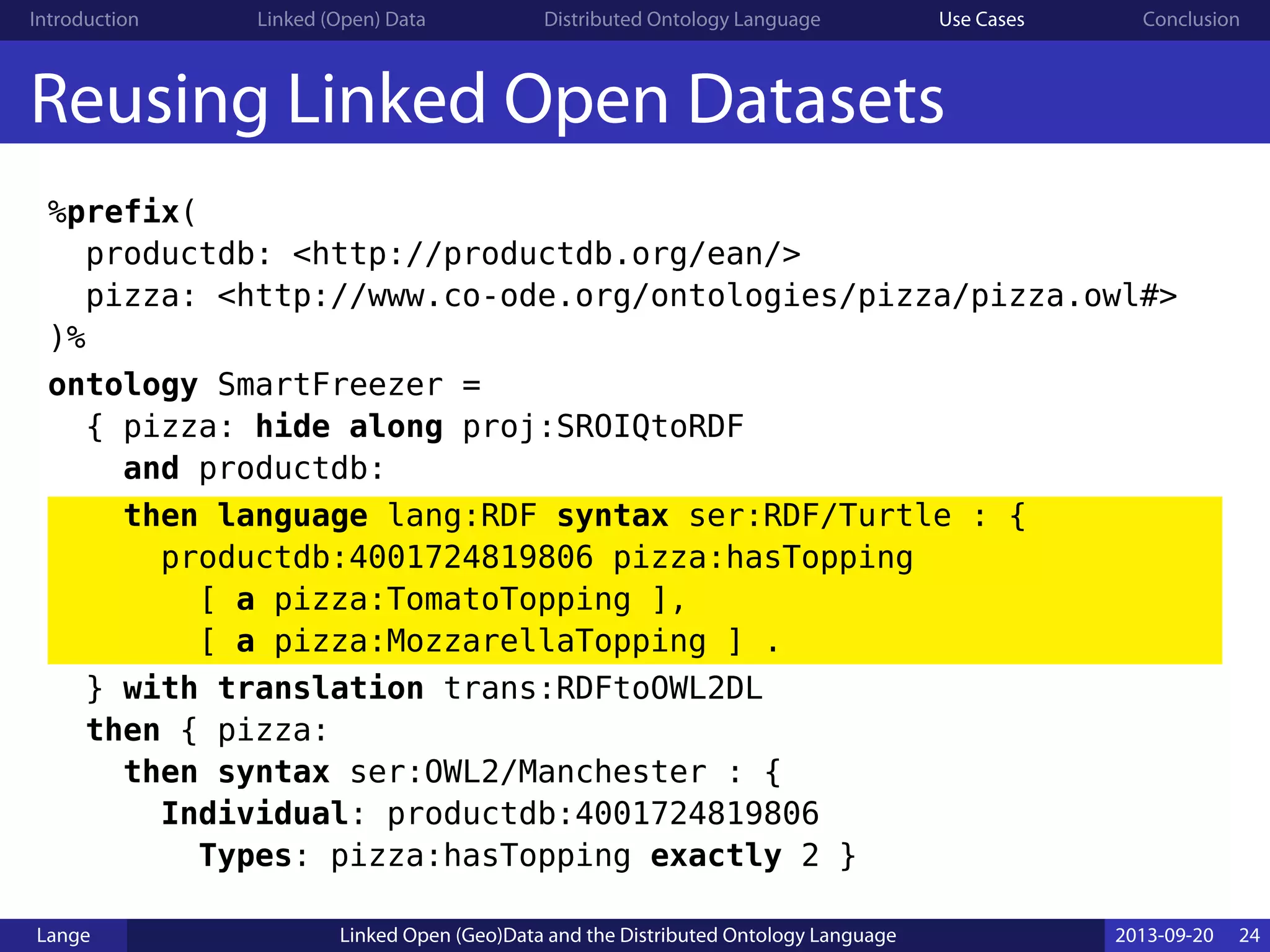The height and width of the screenshot is (952, 1270).
Task: Click the footer date 2013-09-20
Action: pos(1164,935)
